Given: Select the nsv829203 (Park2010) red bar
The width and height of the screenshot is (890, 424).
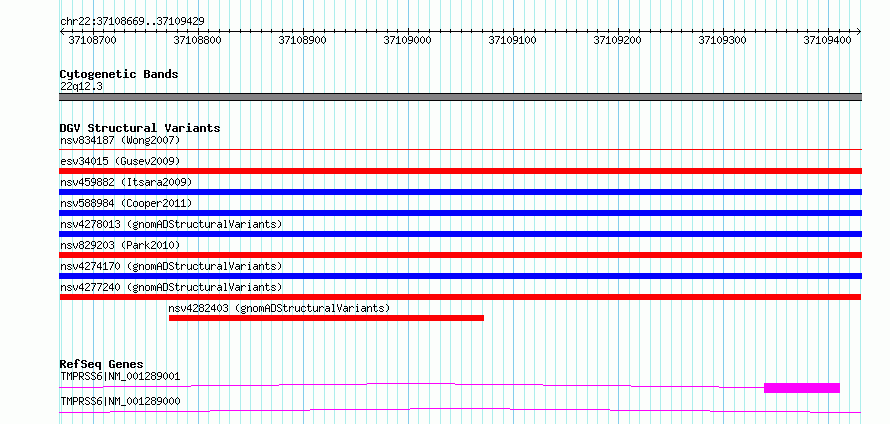Looking at the screenshot, I should [460, 255].
